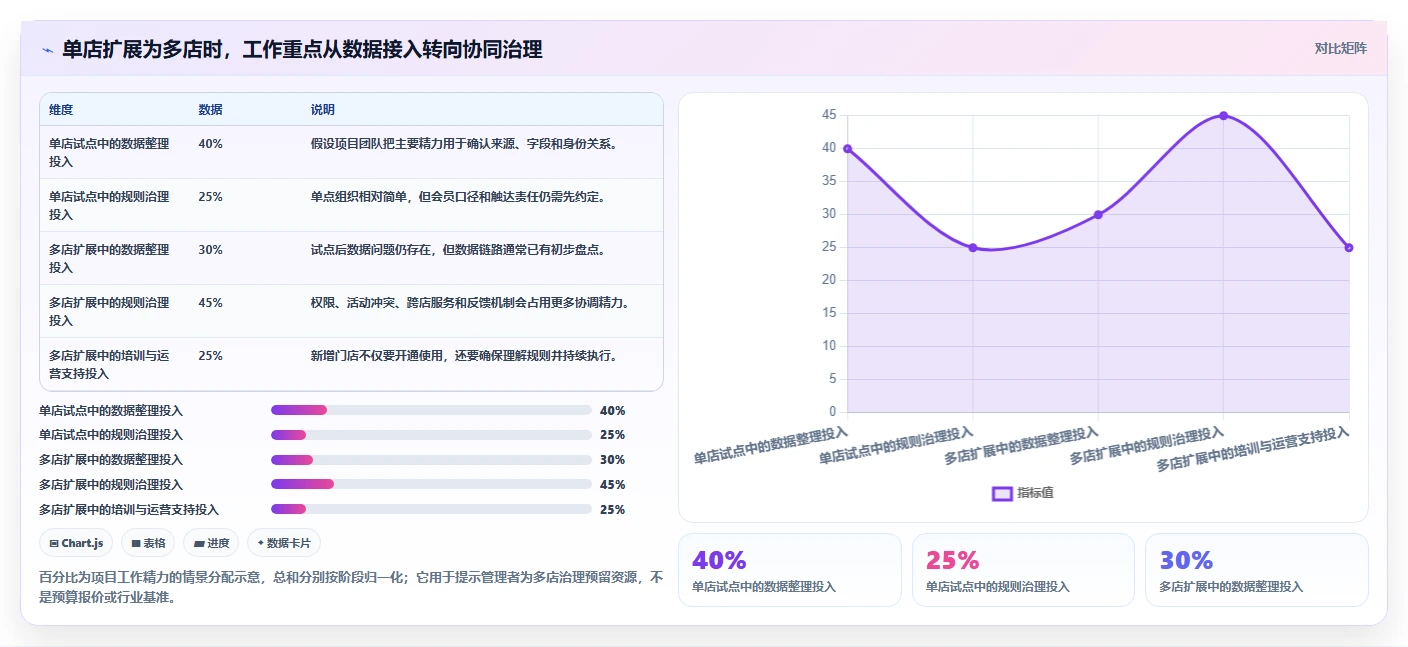1408x647 pixels.
Task: Click table row name 多店扩展中的规则治理投入
Action: click(x=109, y=311)
